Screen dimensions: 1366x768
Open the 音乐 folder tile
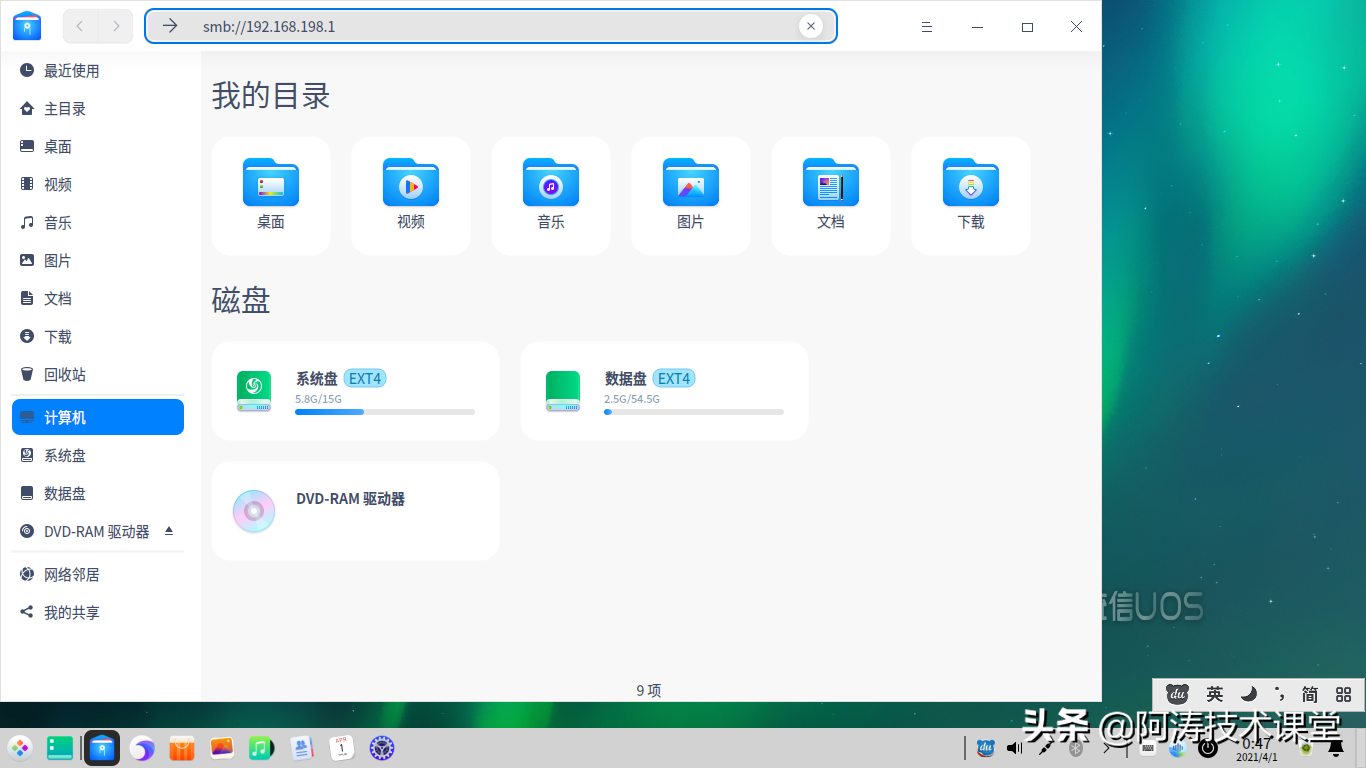[x=551, y=196]
